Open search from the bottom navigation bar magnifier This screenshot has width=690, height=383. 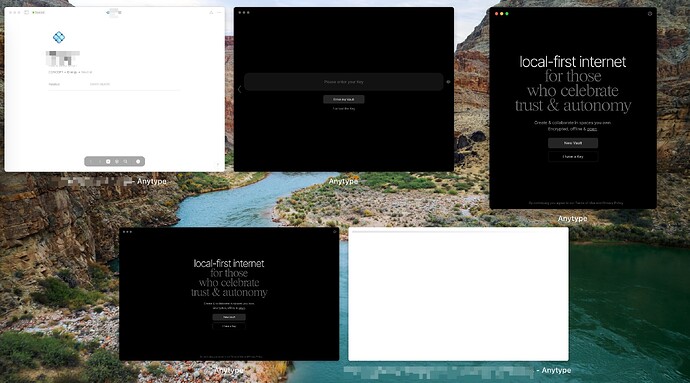click(125, 162)
